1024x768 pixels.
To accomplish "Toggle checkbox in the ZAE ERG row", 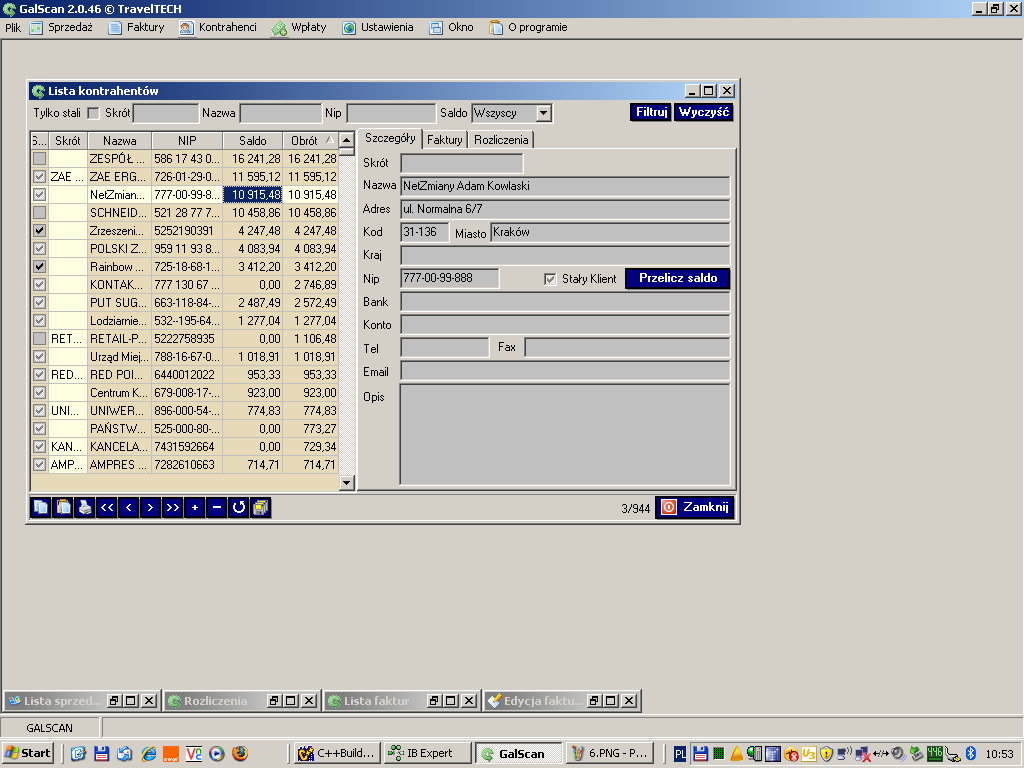I will point(39,176).
